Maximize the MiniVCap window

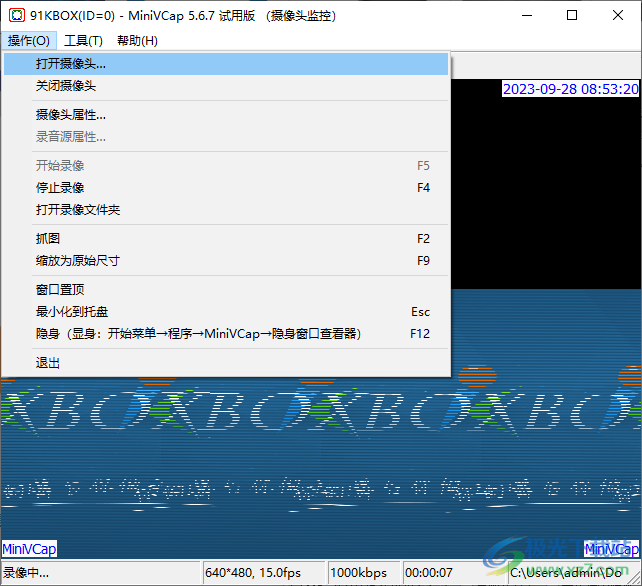coord(572,16)
